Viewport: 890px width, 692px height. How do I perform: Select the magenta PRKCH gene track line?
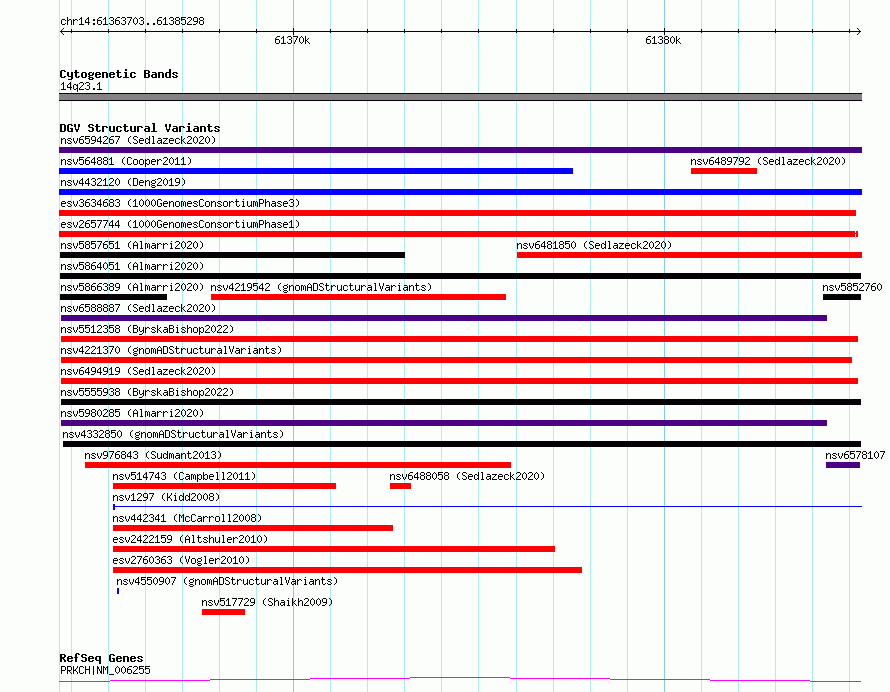click(460, 679)
